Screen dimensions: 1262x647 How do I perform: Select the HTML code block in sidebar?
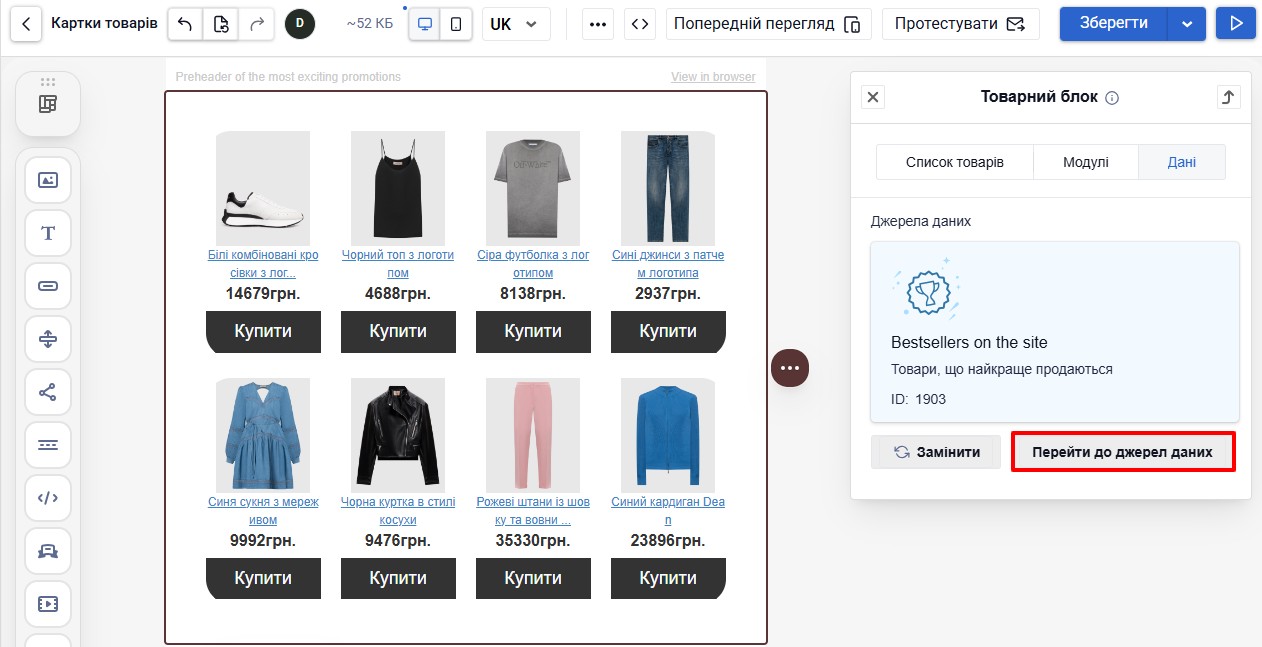point(48,498)
